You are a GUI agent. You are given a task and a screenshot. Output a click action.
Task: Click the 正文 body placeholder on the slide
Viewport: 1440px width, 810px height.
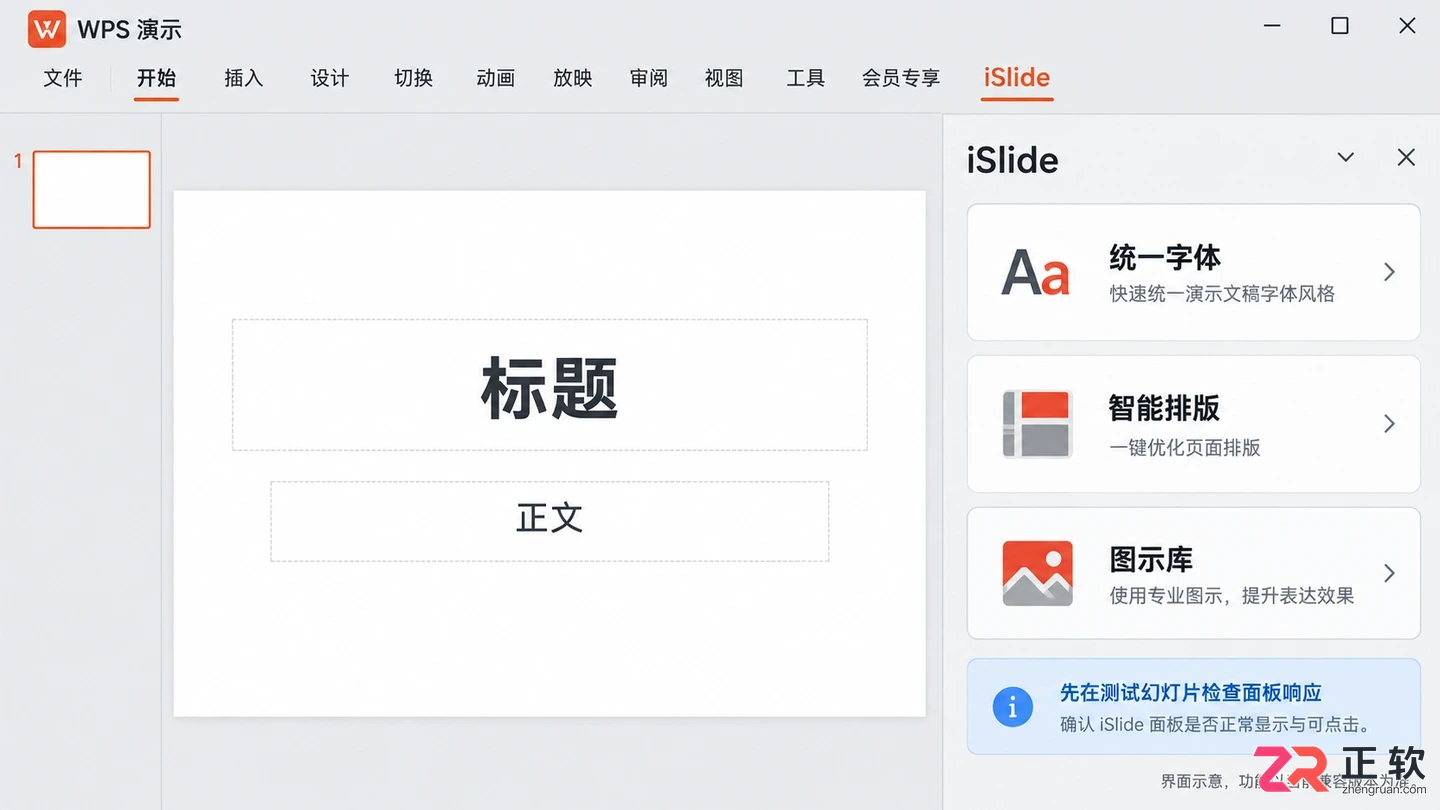point(550,521)
